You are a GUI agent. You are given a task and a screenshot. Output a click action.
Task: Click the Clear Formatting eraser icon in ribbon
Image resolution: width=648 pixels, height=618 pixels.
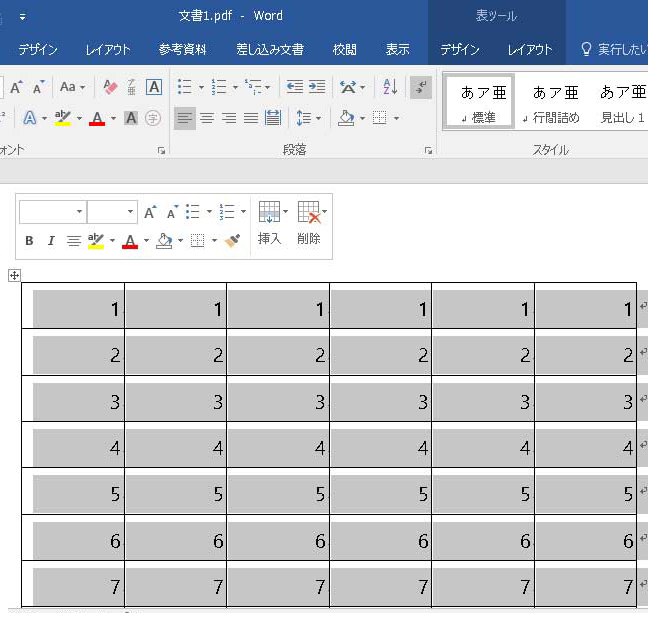pyautogui.click(x=111, y=88)
